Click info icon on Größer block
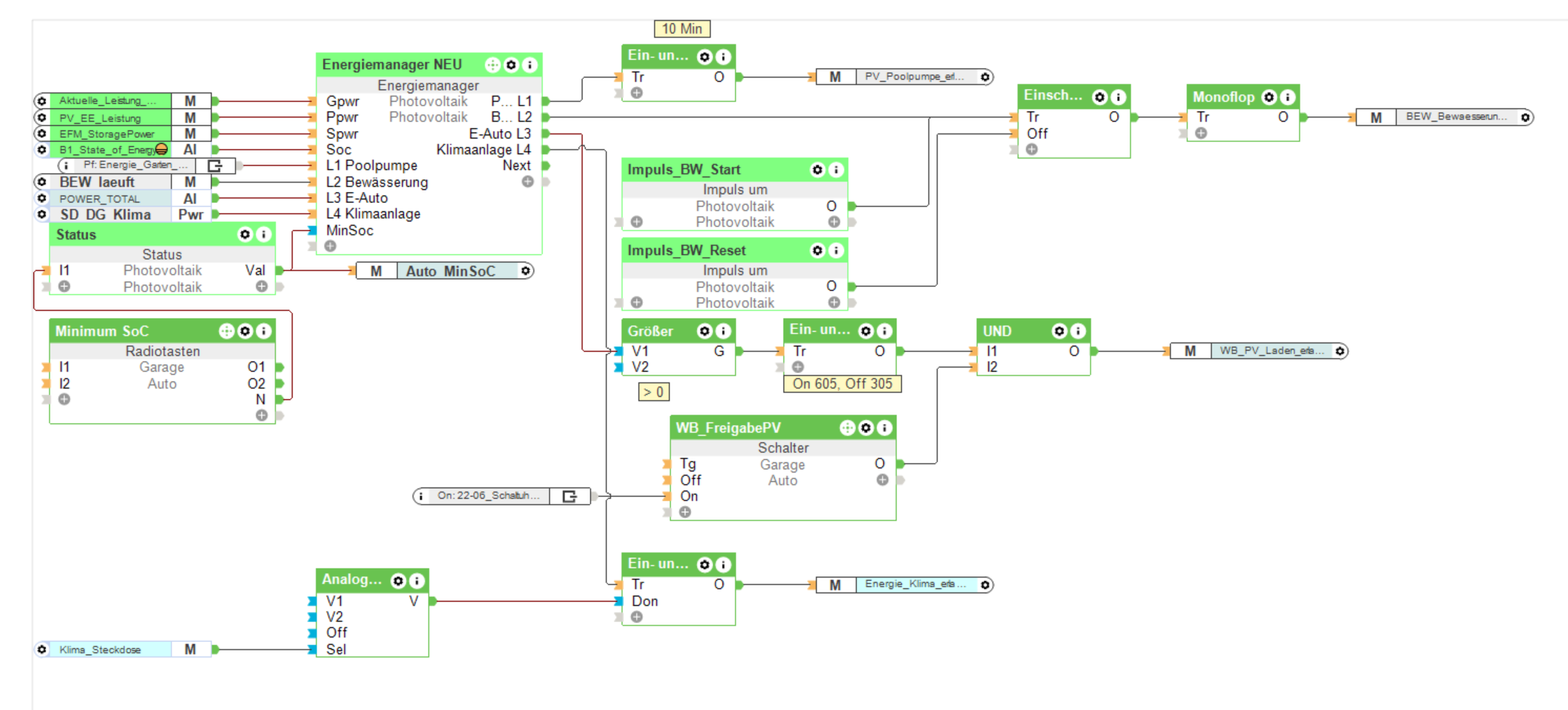The width and height of the screenshot is (1568, 710). point(723,330)
